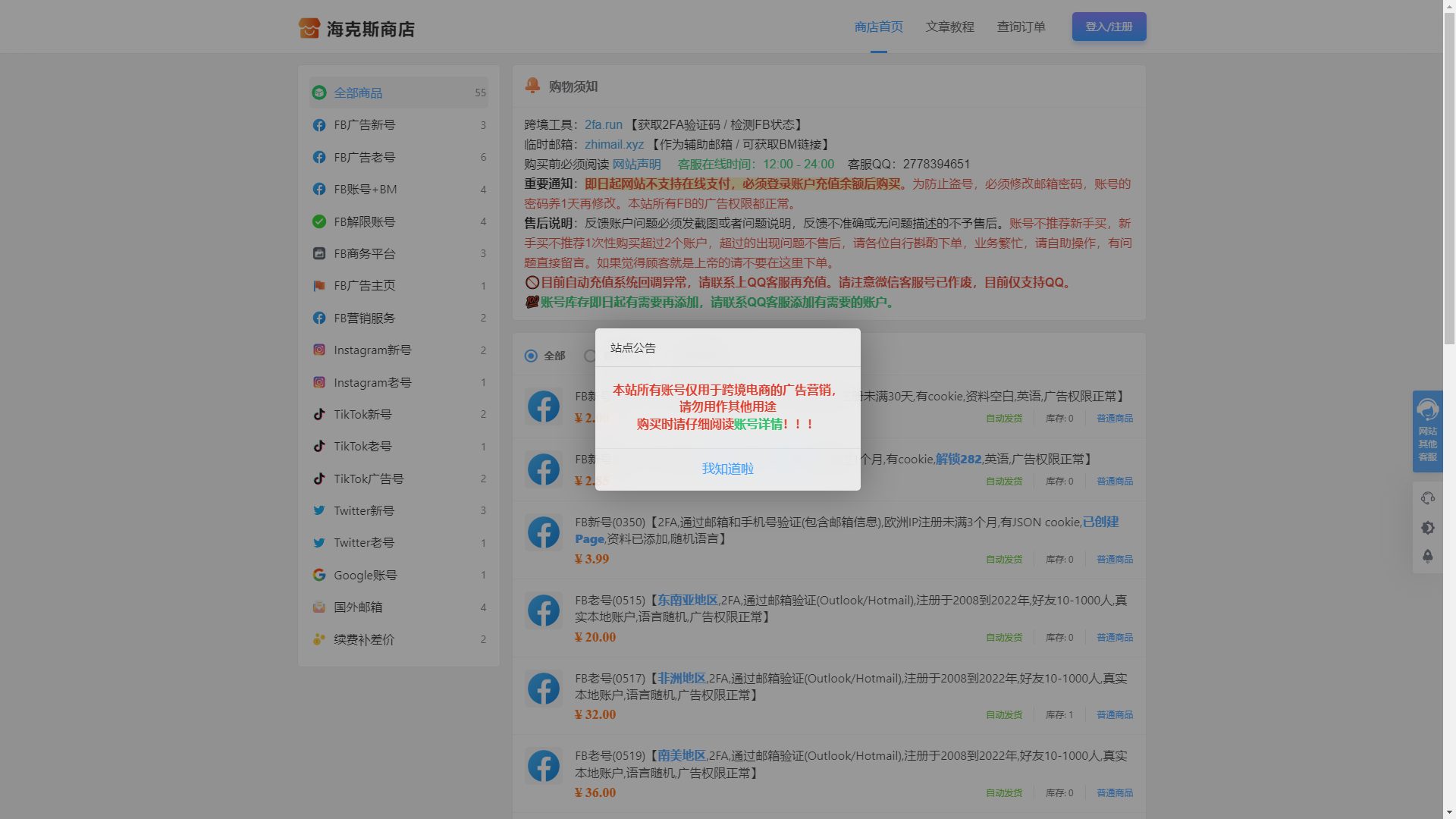Click the Twitter老号 bird icon
The width and height of the screenshot is (1456, 819).
point(319,543)
